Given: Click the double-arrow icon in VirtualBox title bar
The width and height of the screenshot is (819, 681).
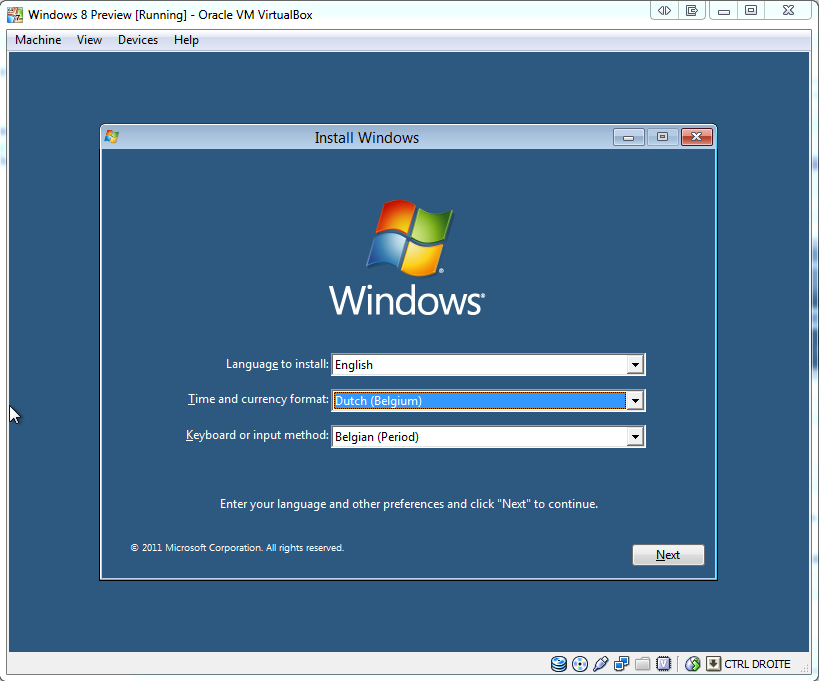Looking at the screenshot, I should (664, 11).
